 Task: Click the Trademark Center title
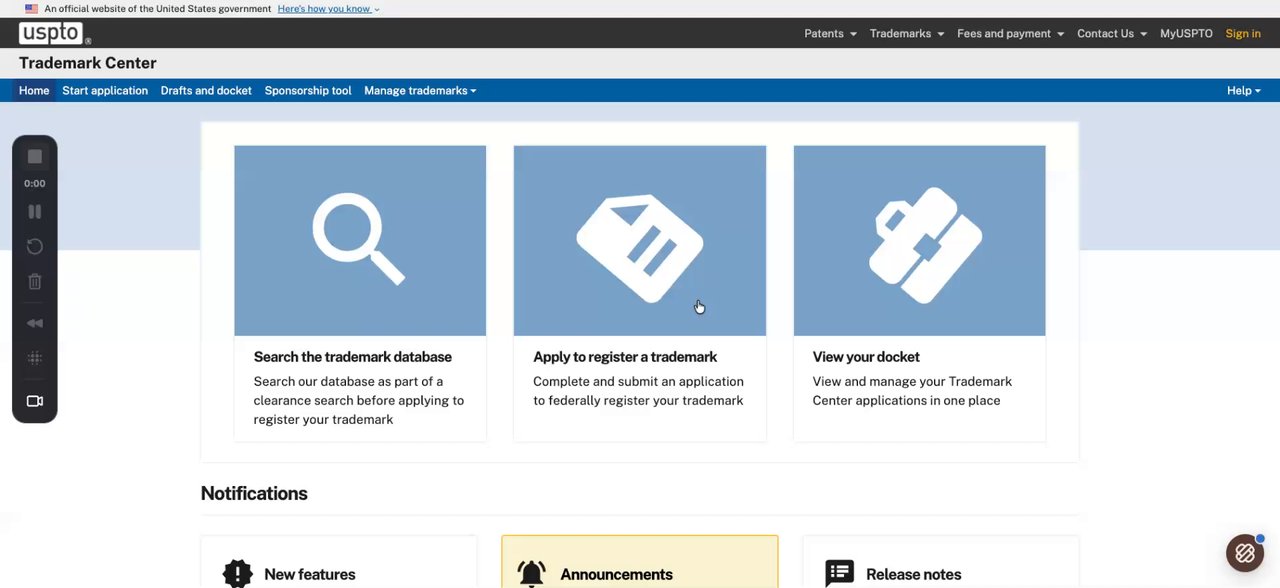point(88,63)
